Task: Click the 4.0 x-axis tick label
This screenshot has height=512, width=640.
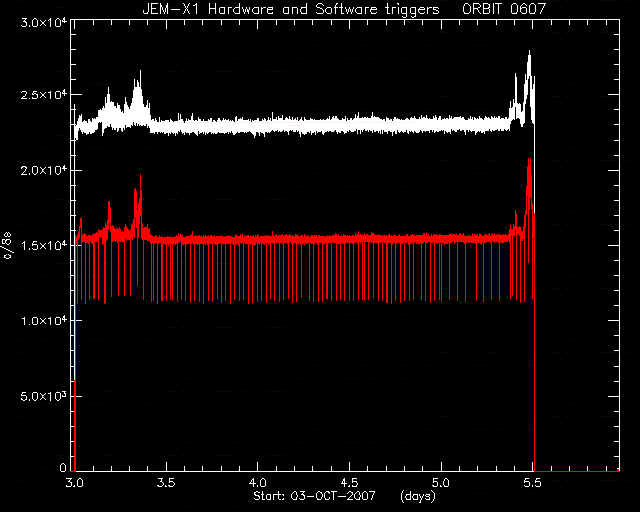Action: (x=258, y=483)
